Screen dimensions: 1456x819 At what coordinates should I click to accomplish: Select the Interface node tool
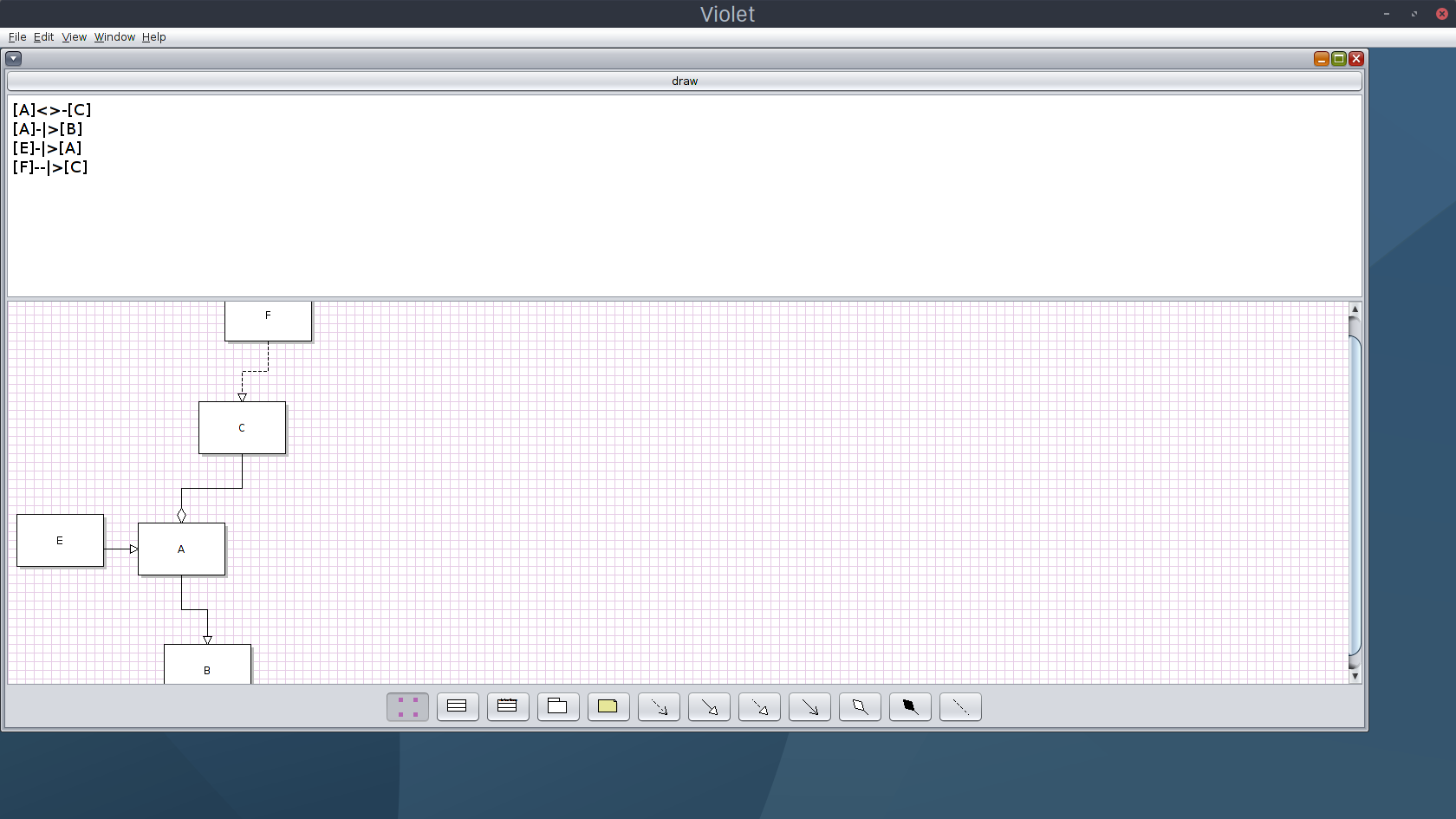coord(508,707)
